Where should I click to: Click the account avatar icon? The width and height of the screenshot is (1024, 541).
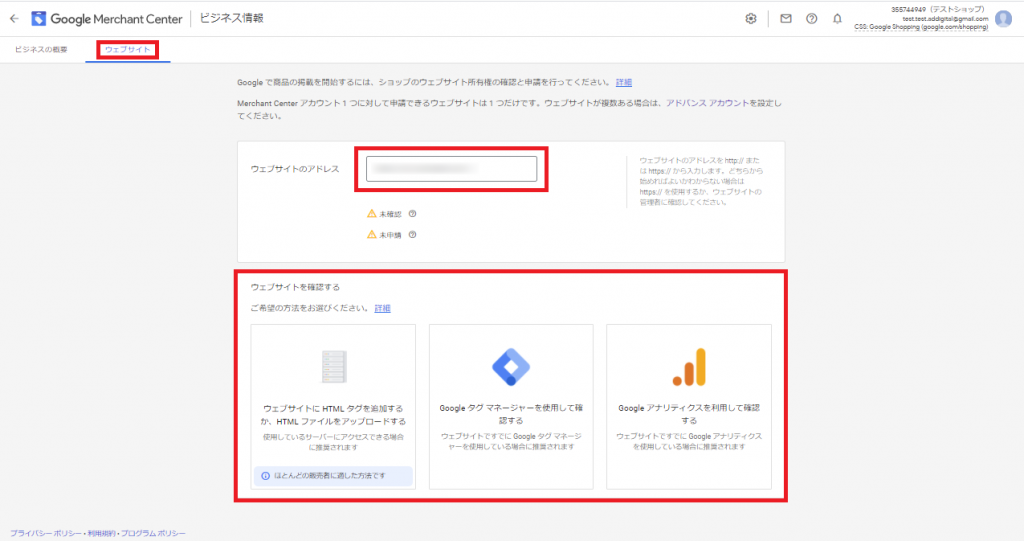[1003, 19]
